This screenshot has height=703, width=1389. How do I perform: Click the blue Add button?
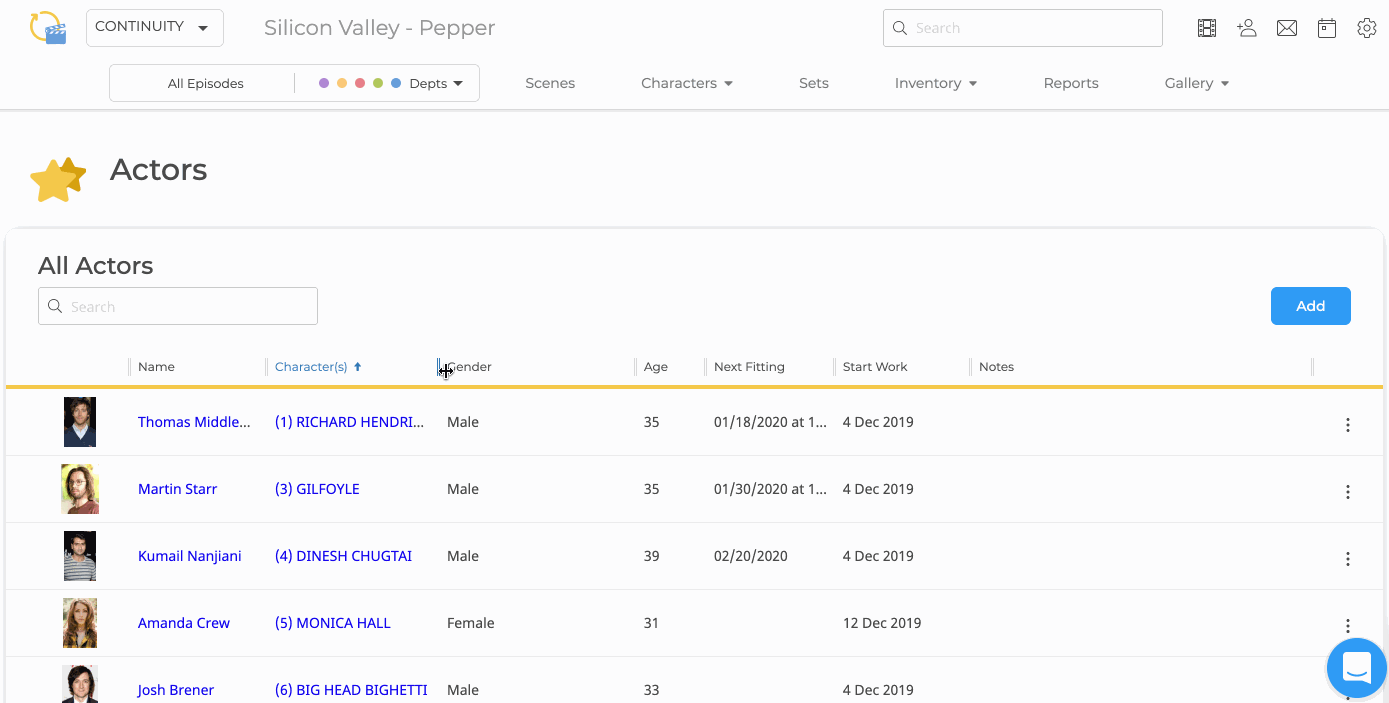click(x=1311, y=306)
